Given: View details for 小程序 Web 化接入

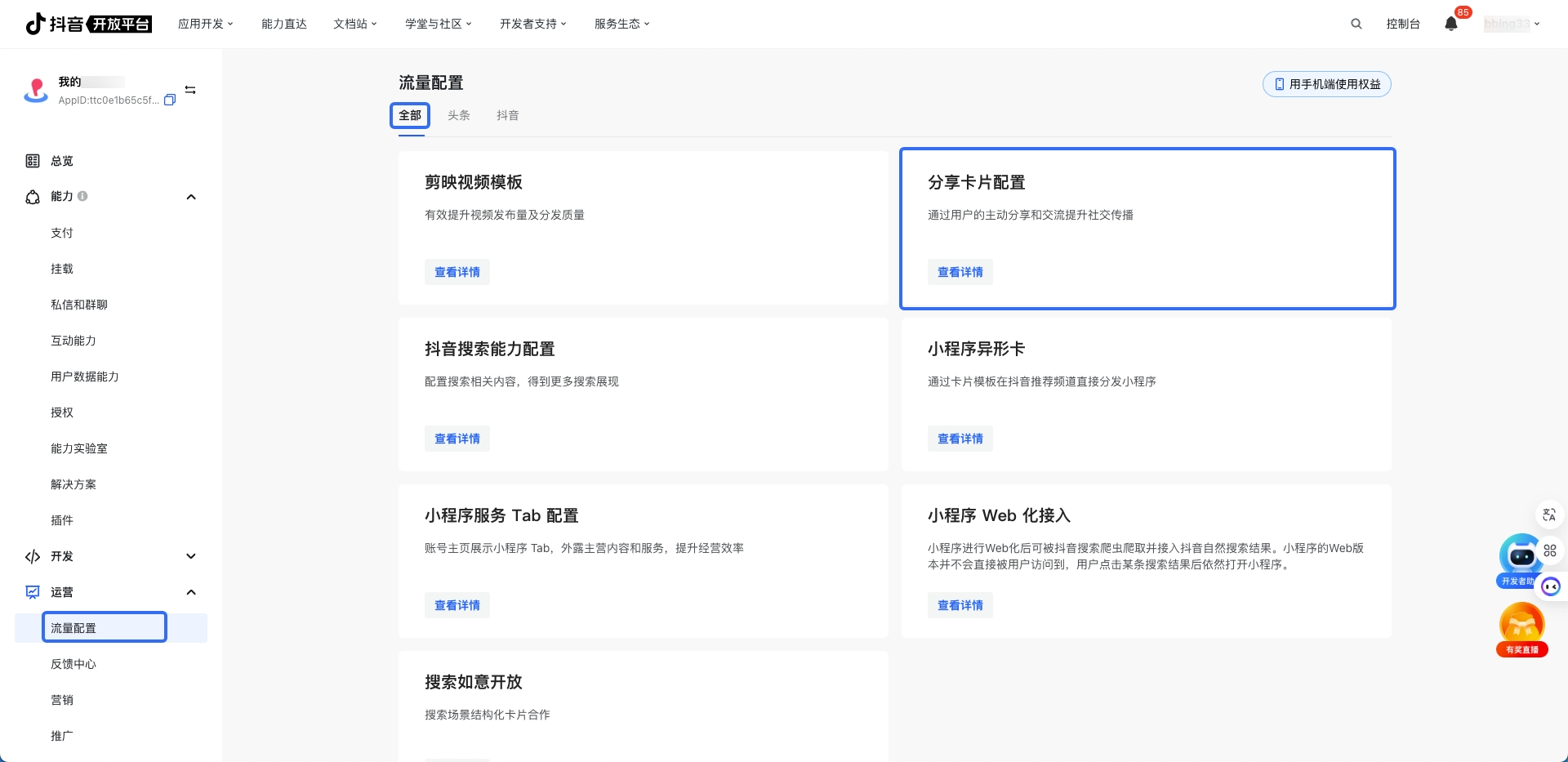Looking at the screenshot, I should point(960,605).
